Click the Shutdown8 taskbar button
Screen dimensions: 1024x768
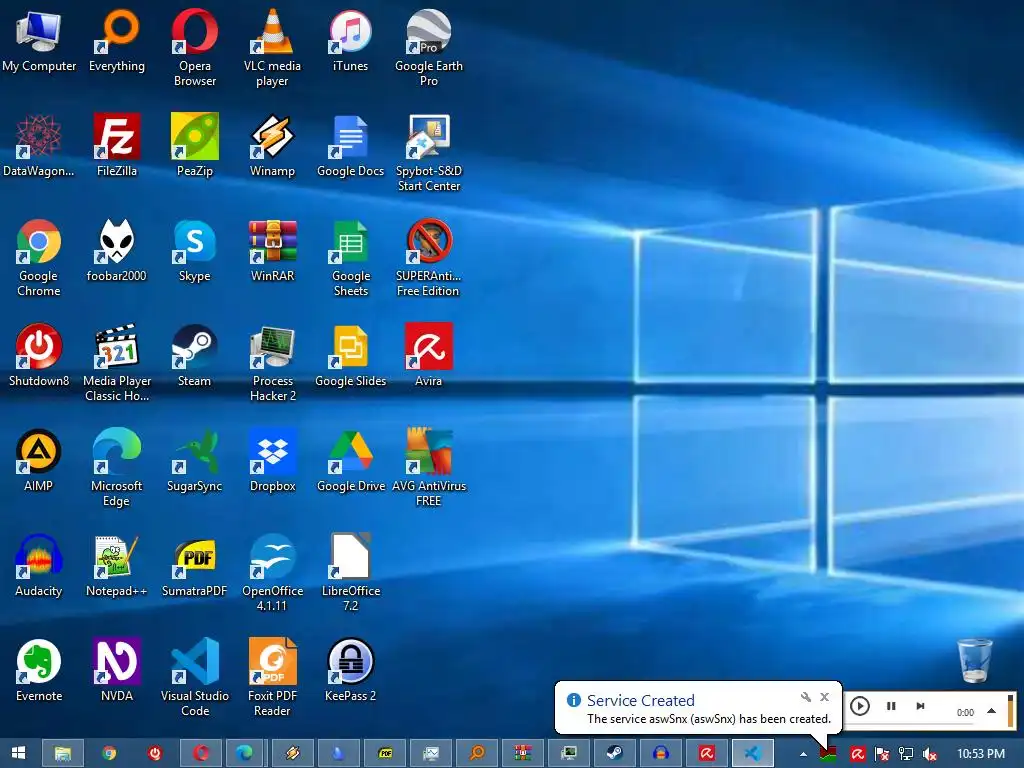click(155, 753)
